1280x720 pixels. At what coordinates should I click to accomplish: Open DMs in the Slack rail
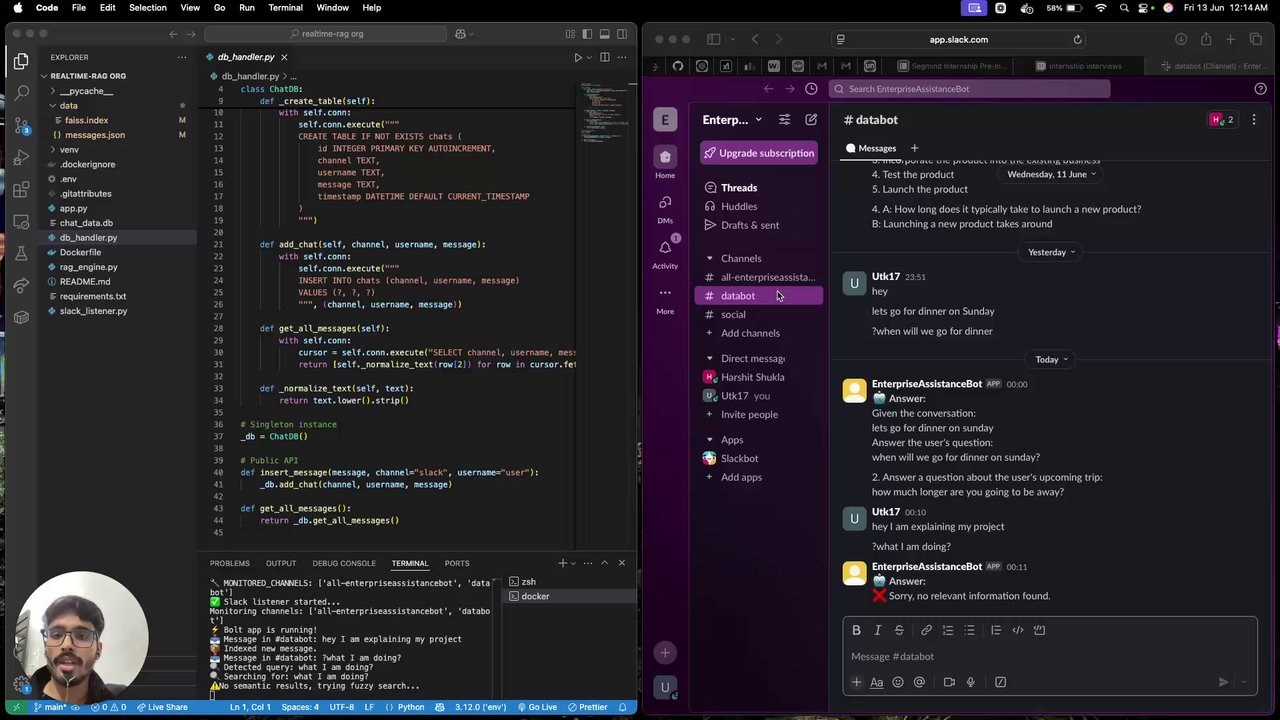(665, 209)
